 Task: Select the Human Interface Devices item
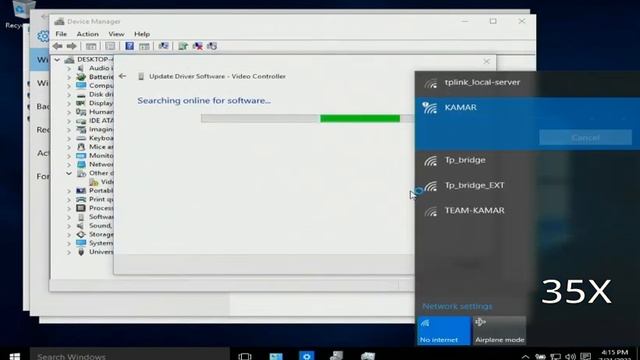101,112
